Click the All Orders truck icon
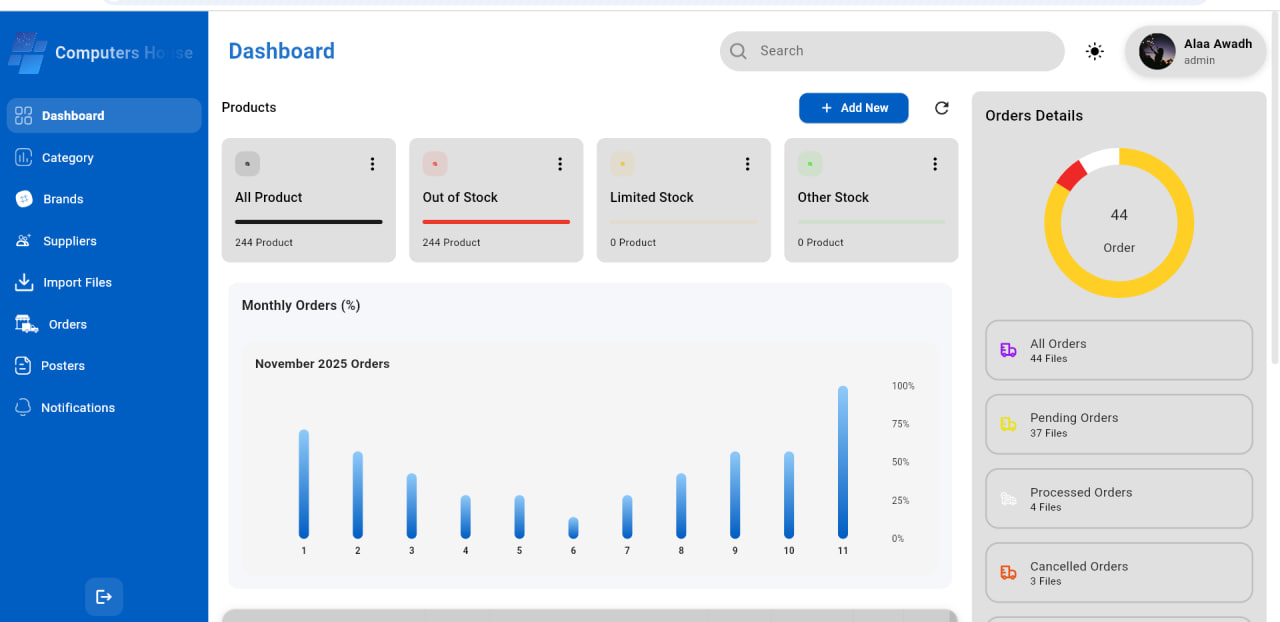 (1008, 350)
